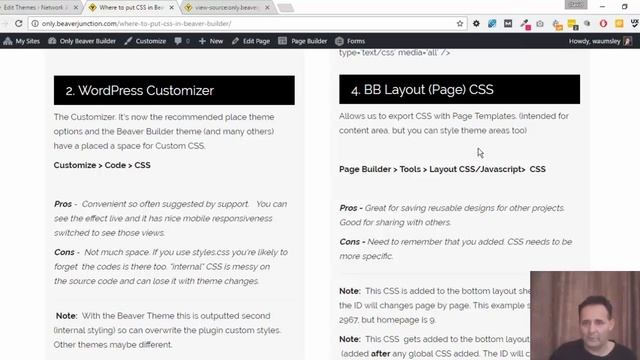Reload the page with the refresh icon
Viewport: 640px width, 360px height.
pyautogui.click(x=18, y=23)
